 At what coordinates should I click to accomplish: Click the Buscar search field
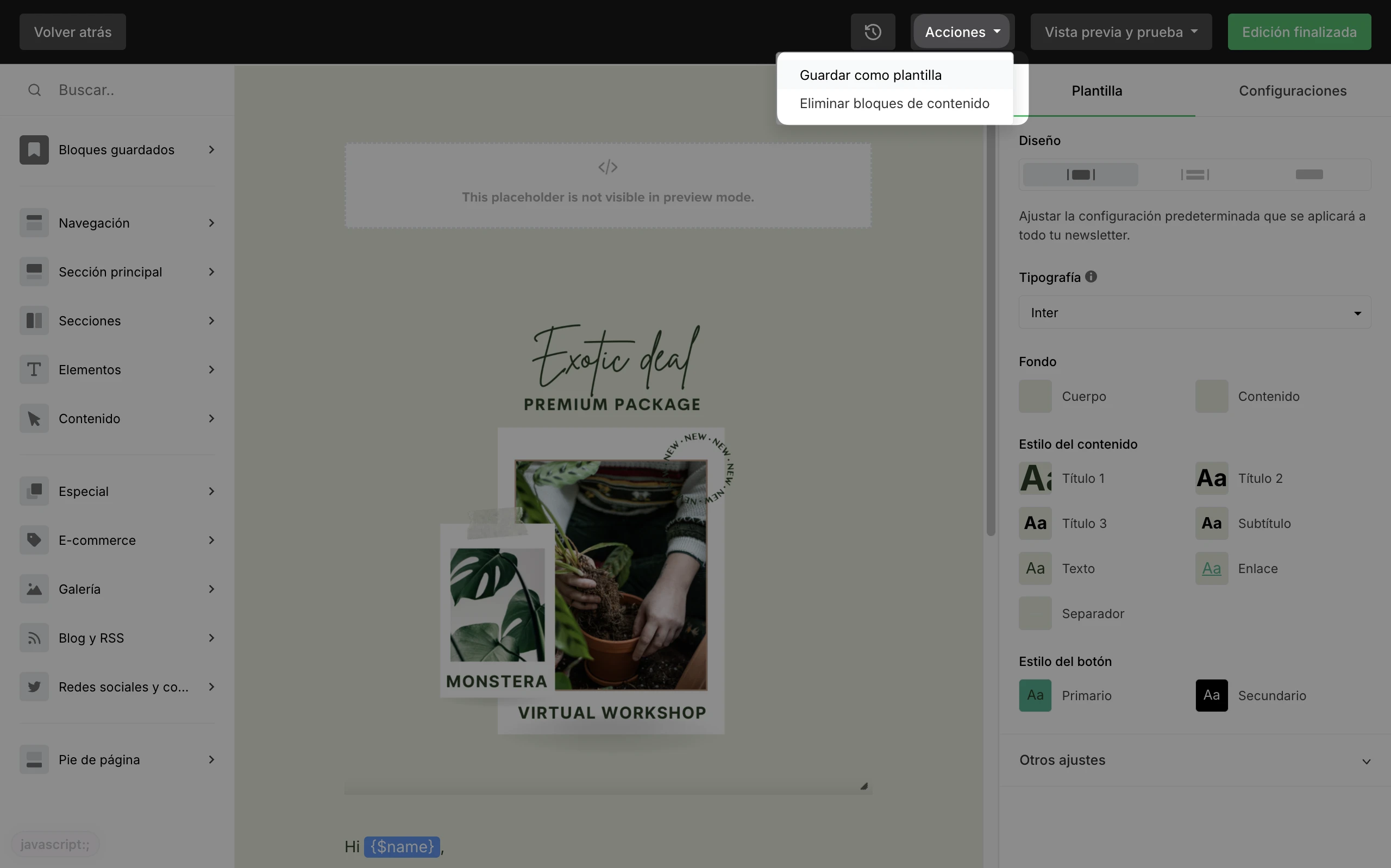(138, 90)
